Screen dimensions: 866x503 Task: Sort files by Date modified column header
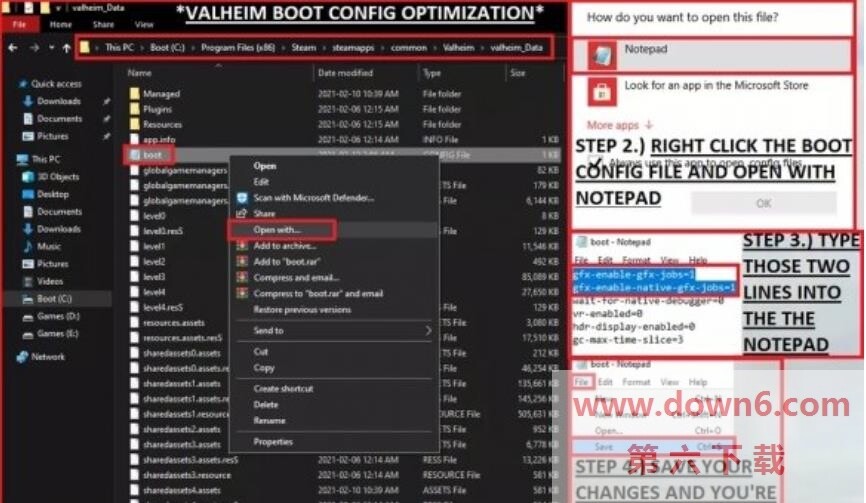[x=345, y=72]
